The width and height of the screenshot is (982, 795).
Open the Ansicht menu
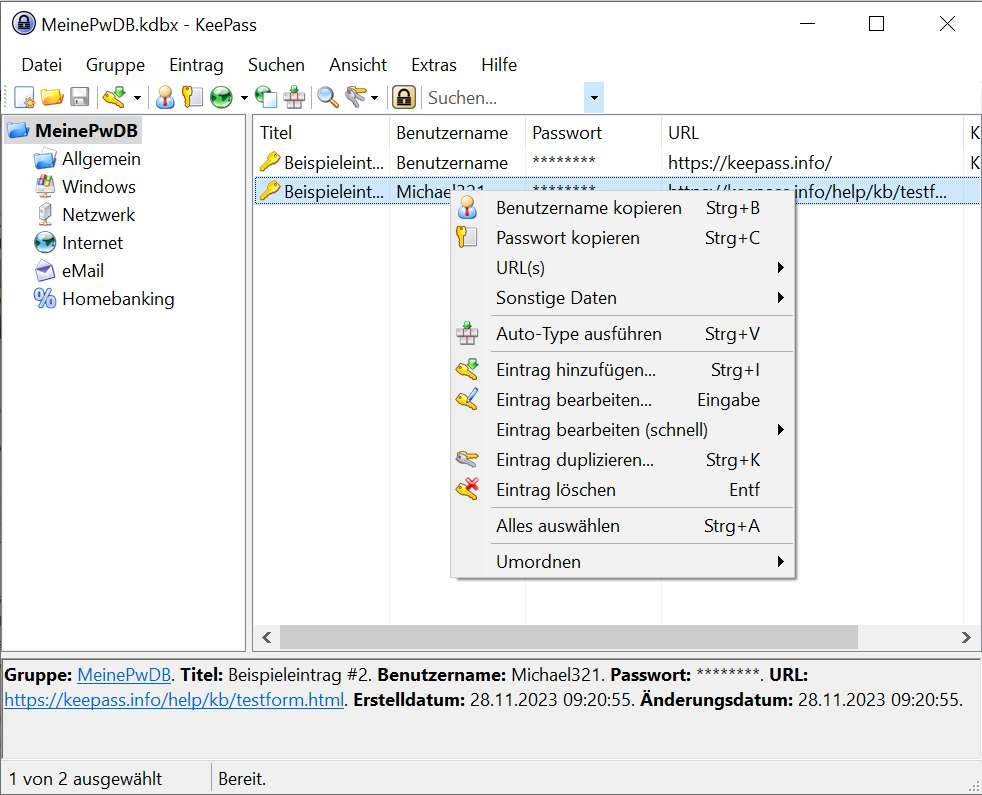358,65
